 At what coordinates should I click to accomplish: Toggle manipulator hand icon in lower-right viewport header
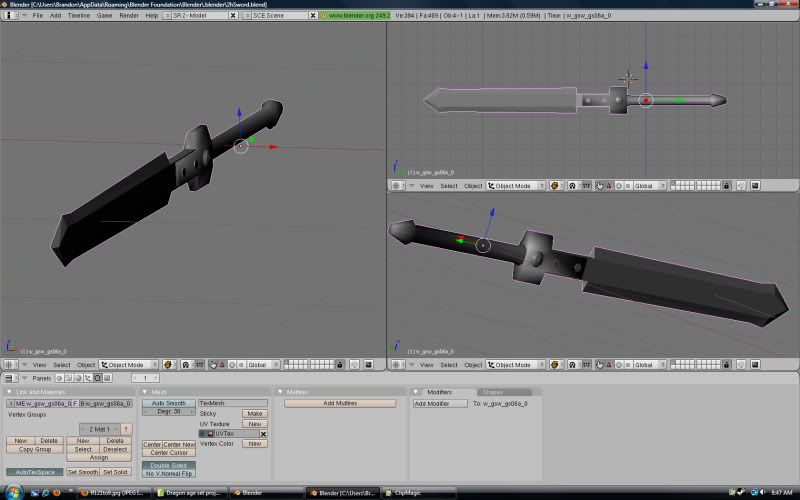[x=599, y=365]
